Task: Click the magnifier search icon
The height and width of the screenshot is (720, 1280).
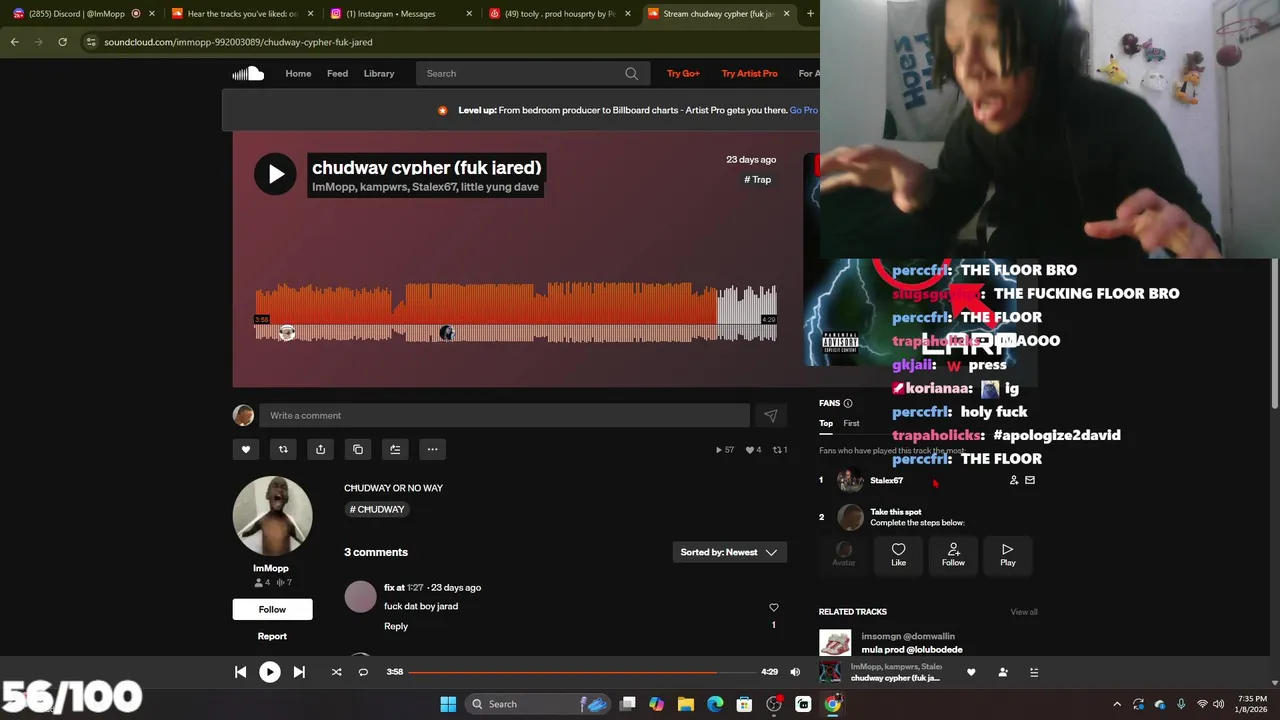Action: click(x=631, y=73)
